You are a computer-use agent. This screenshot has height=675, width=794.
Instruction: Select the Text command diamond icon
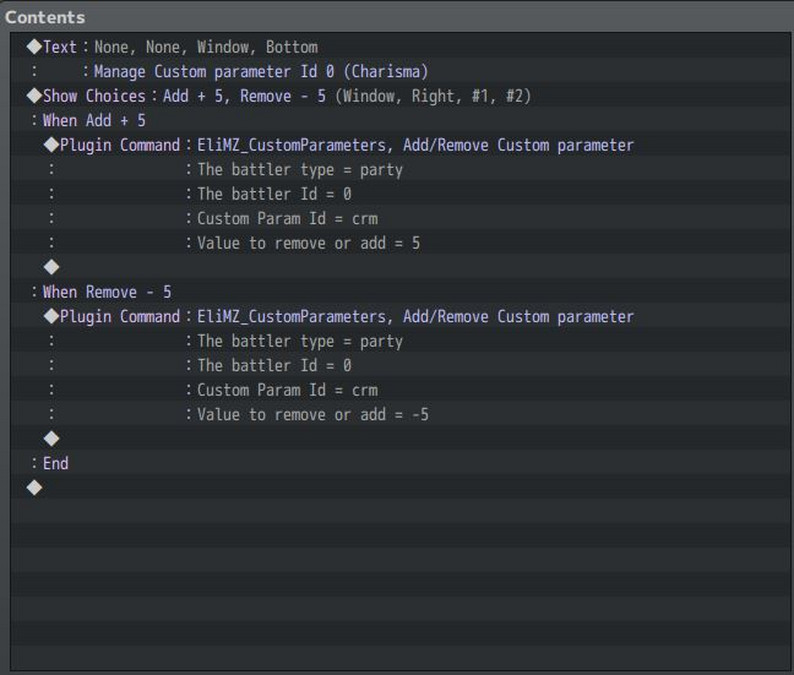point(34,47)
